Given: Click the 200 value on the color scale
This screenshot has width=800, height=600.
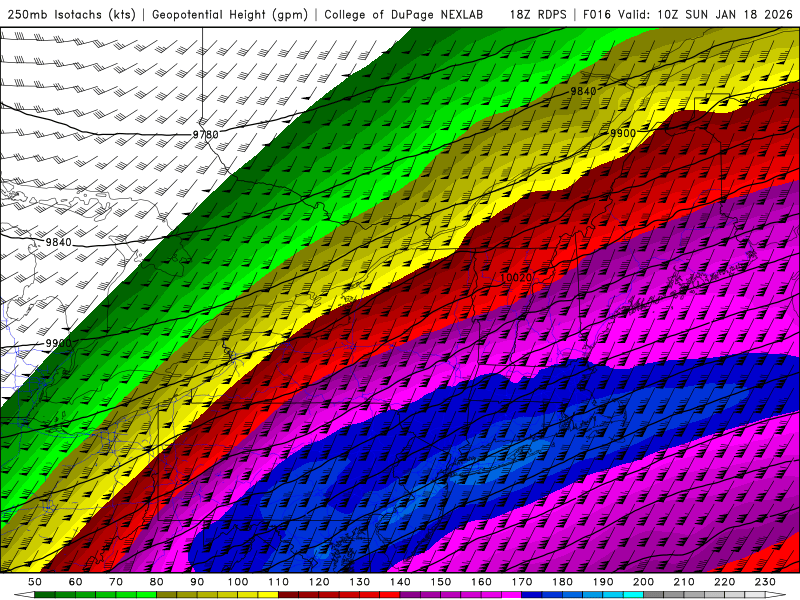Looking at the screenshot, I should [x=643, y=582].
